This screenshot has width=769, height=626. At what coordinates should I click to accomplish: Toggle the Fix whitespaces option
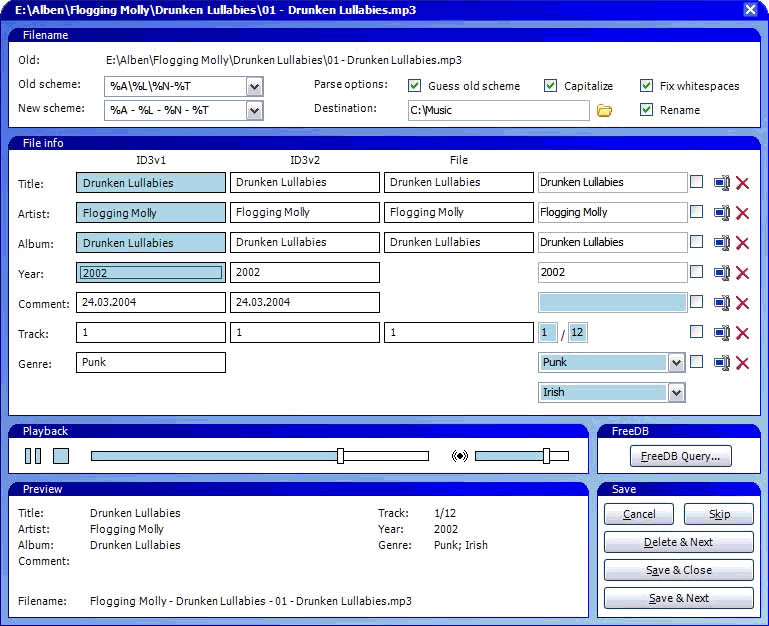pyautogui.click(x=646, y=86)
